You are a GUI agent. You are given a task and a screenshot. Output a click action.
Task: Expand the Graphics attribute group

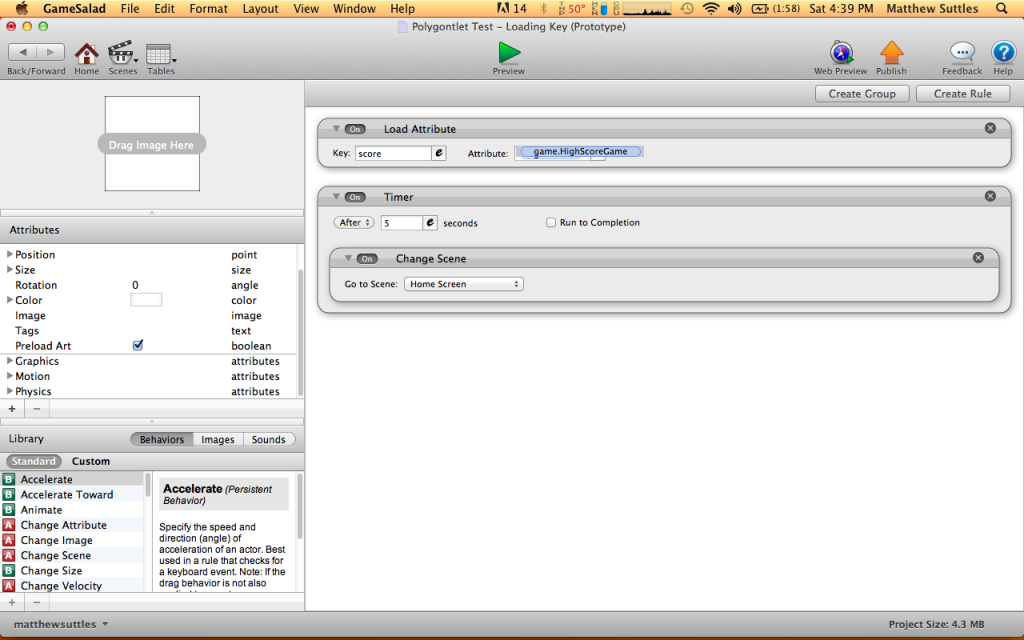pos(10,361)
